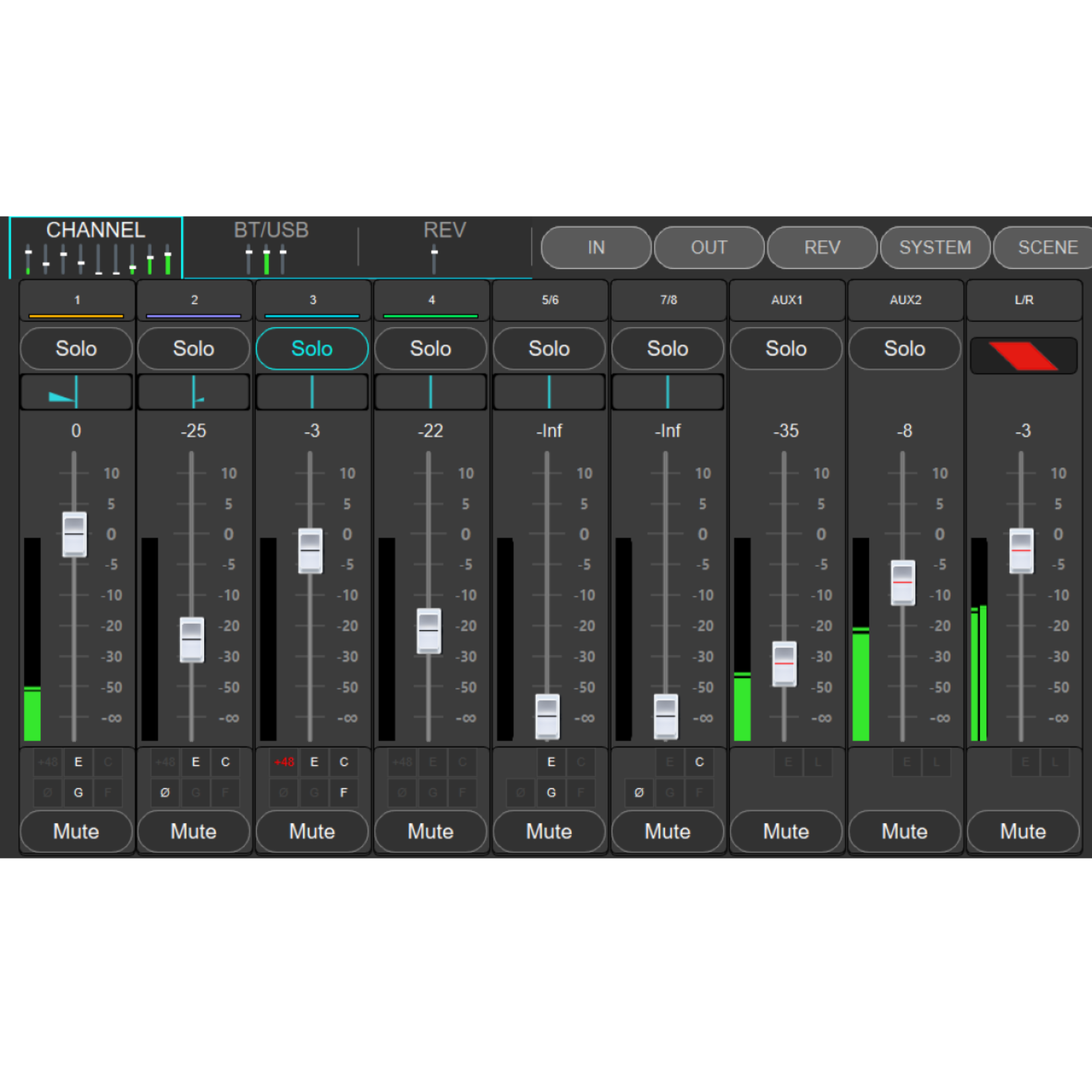Click the red icon on L/R strip

[x=1022, y=355]
